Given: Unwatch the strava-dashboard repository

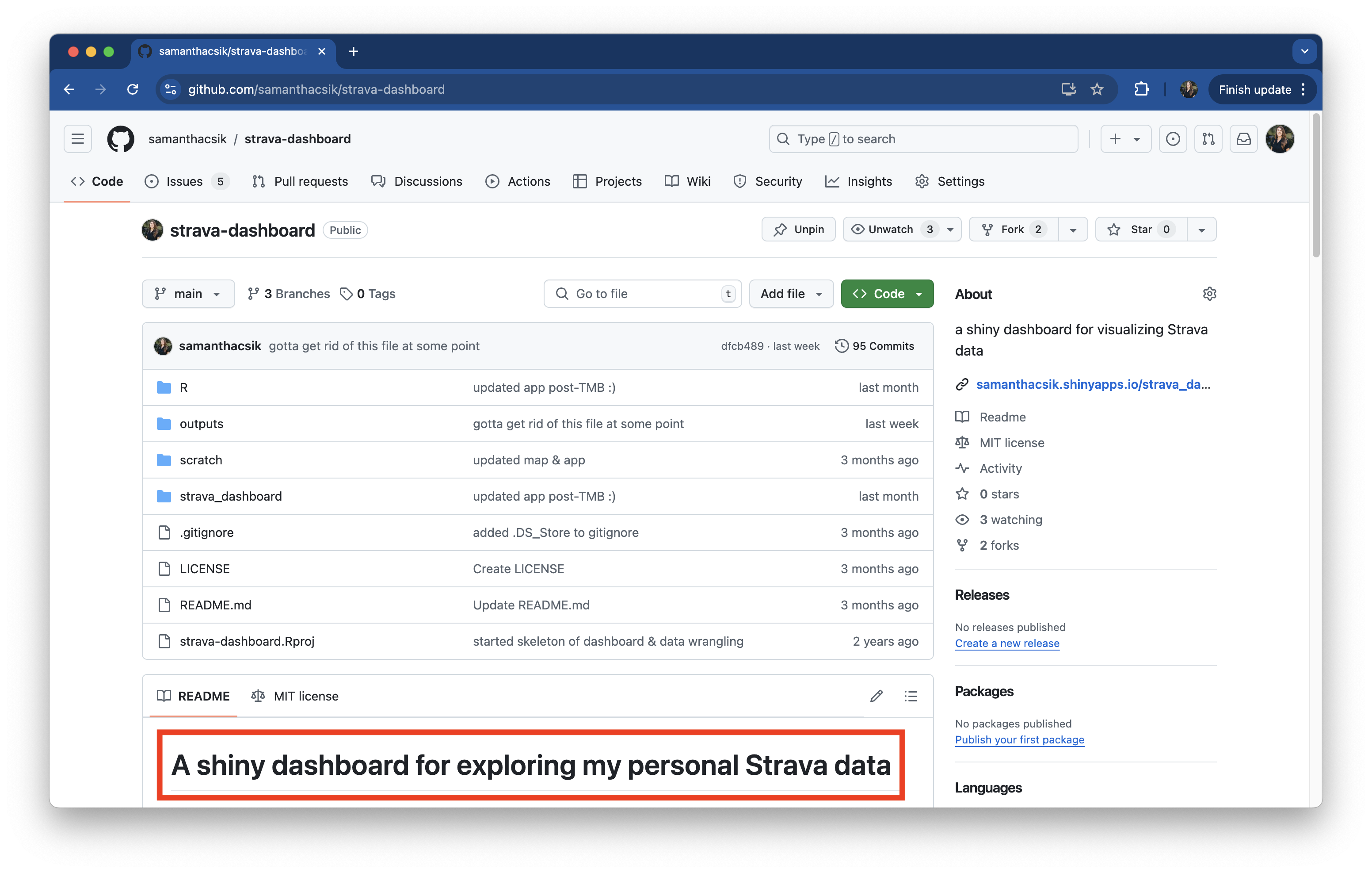Looking at the screenshot, I should 892,229.
